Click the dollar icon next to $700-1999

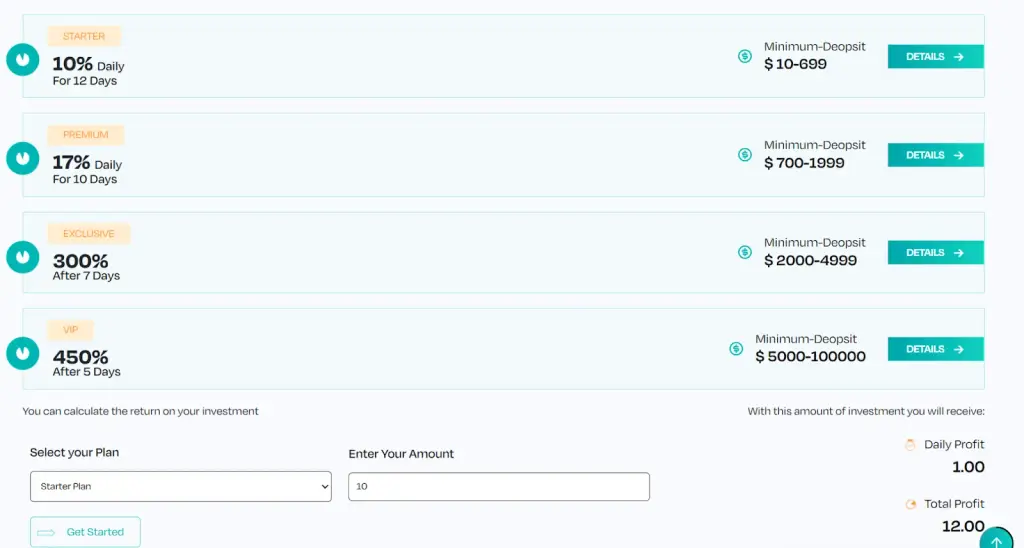(x=744, y=155)
